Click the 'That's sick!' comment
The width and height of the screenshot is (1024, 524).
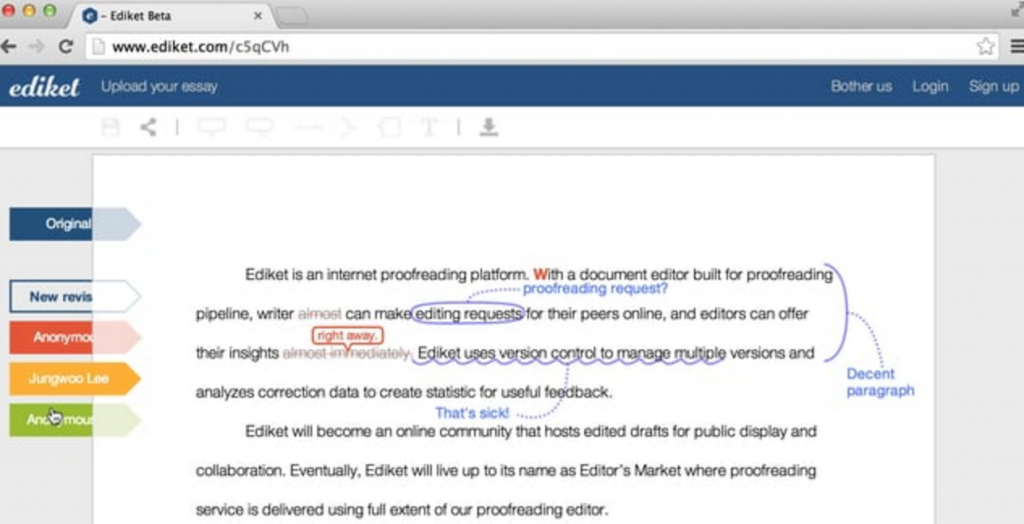point(472,413)
